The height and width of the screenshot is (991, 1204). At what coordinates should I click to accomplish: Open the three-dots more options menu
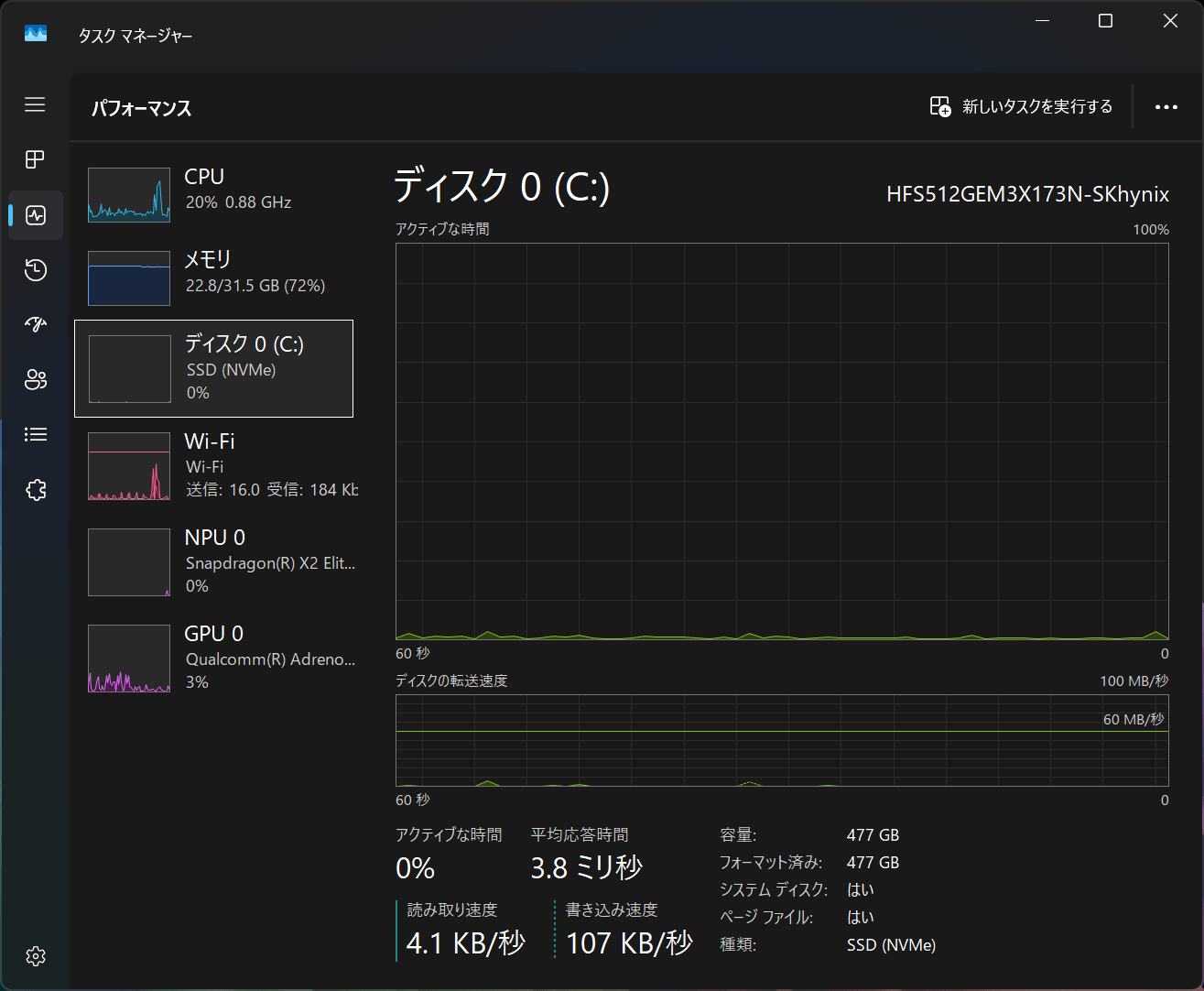coord(1166,107)
